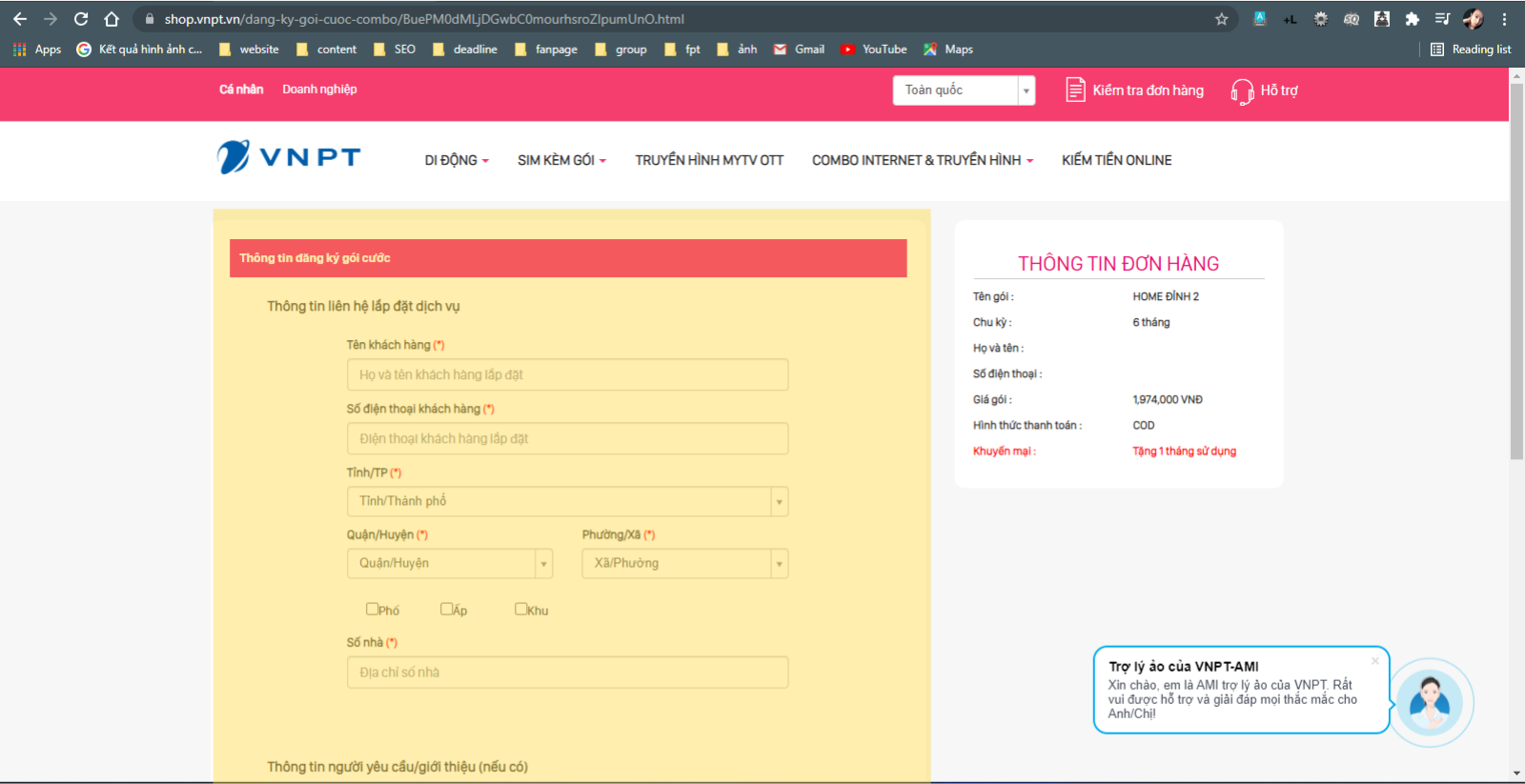Expand the DI ĐỘNG menu
Image resolution: width=1525 pixels, height=784 pixels.
pyautogui.click(x=457, y=160)
